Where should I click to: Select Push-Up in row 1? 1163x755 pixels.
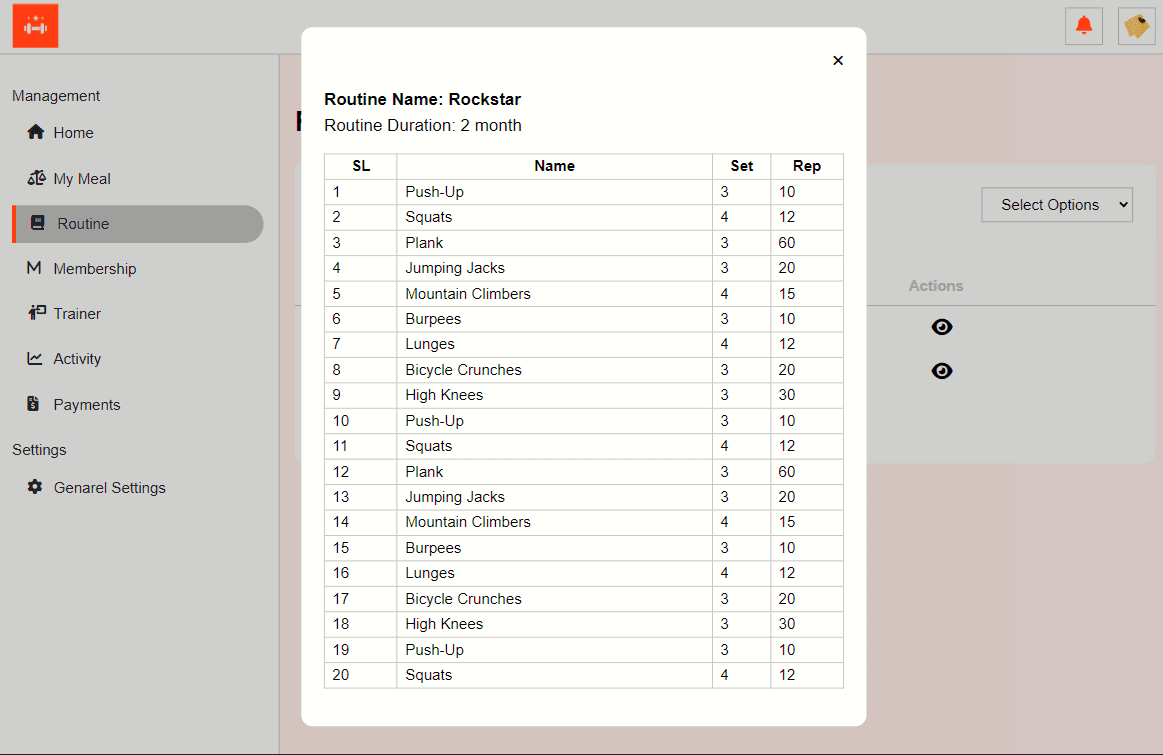pos(435,192)
